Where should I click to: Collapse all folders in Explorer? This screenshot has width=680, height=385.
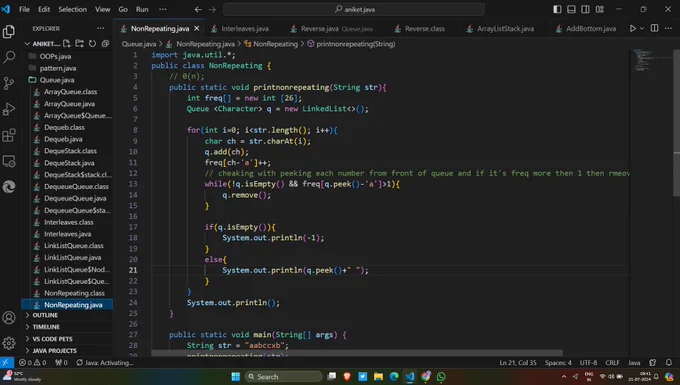tap(105, 43)
